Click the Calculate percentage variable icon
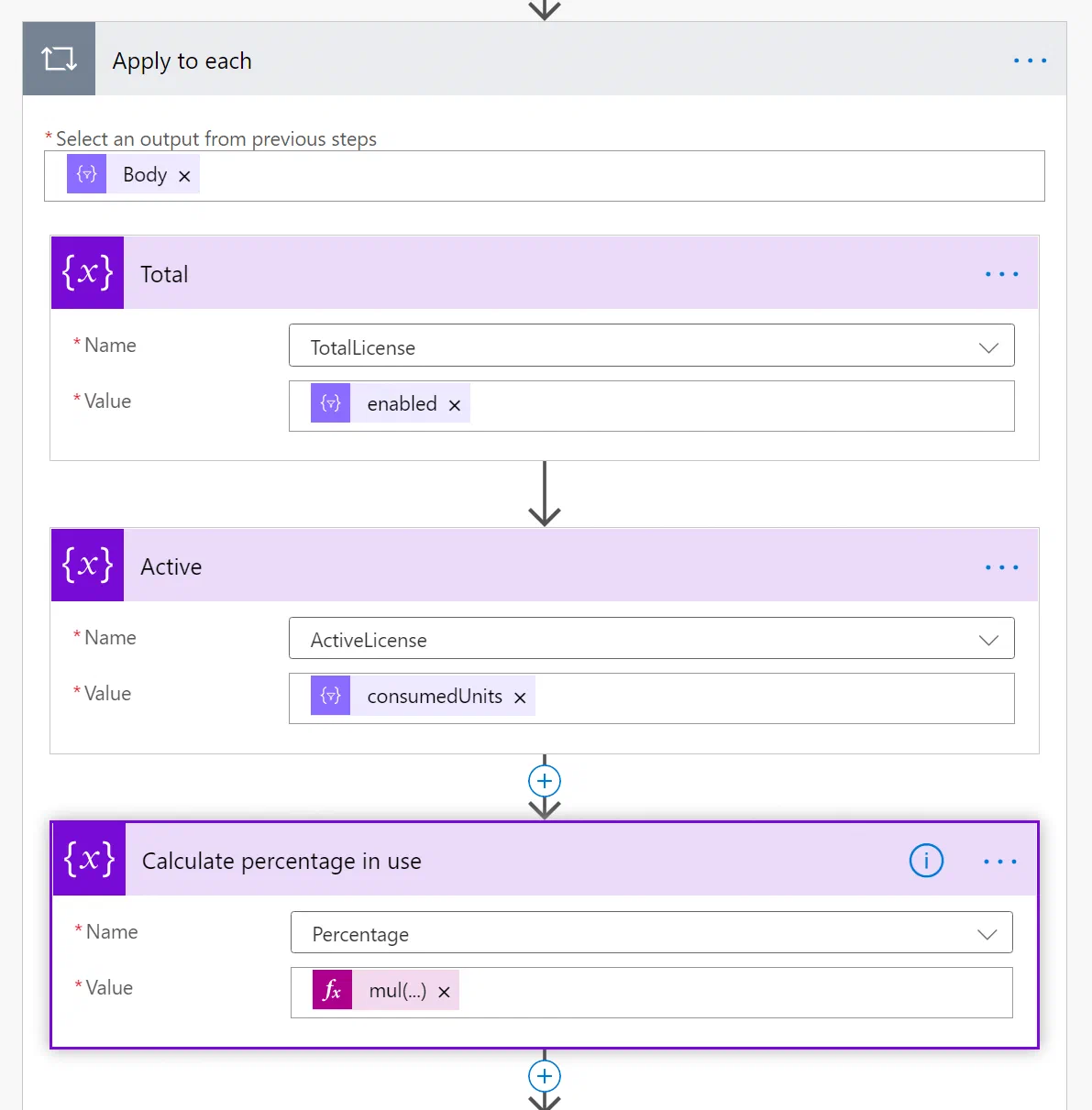The image size is (1092, 1110). [x=89, y=859]
